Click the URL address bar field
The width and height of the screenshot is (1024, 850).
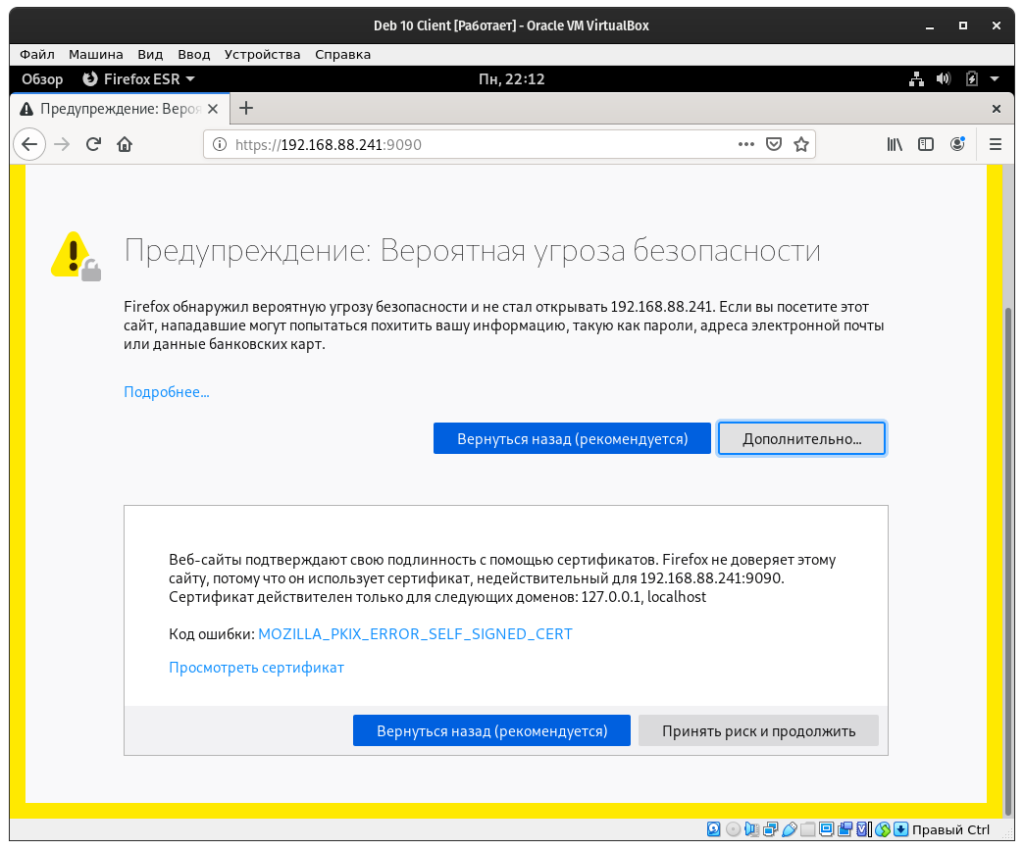pyautogui.click(x=480, y=144)
